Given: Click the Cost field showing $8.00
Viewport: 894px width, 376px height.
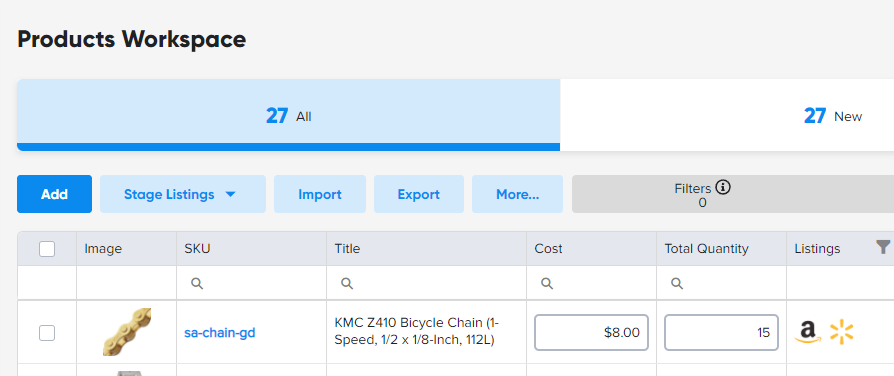Looking at the screenshot, I should pos(591,333).
